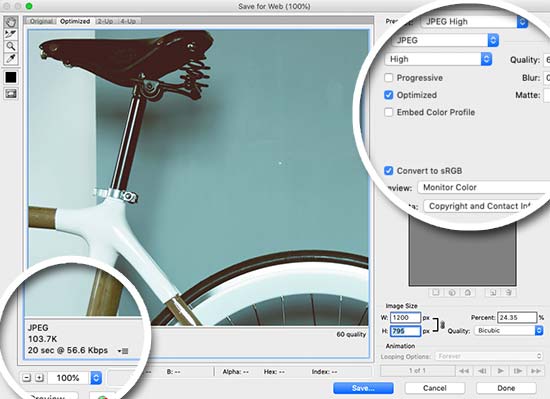Select the Zoom magnifier tool
Image resolution: width=550 pixels, height=399 pixels.
click(11, 46)
